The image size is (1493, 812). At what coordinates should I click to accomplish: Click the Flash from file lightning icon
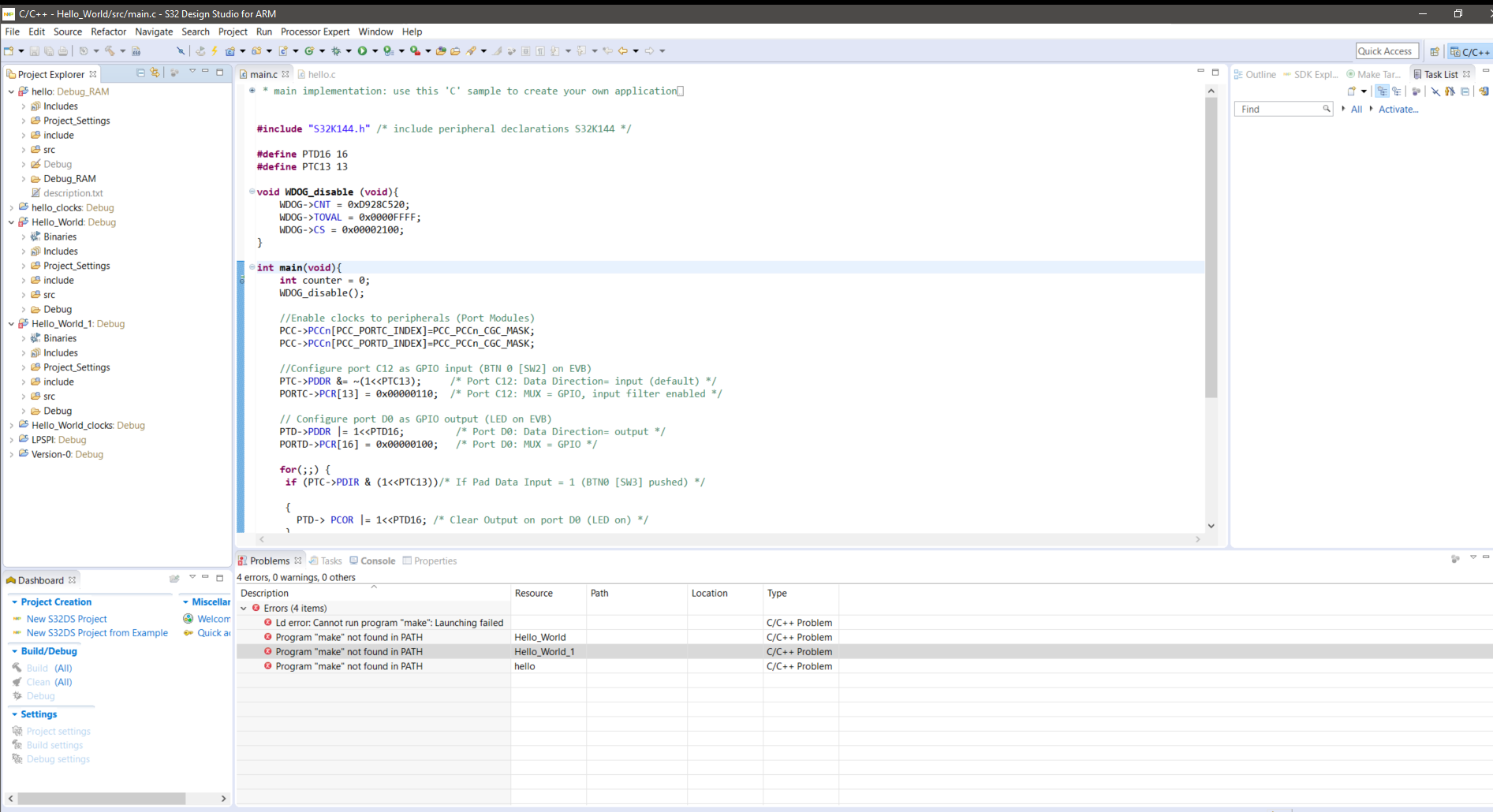tap(215, 50)
